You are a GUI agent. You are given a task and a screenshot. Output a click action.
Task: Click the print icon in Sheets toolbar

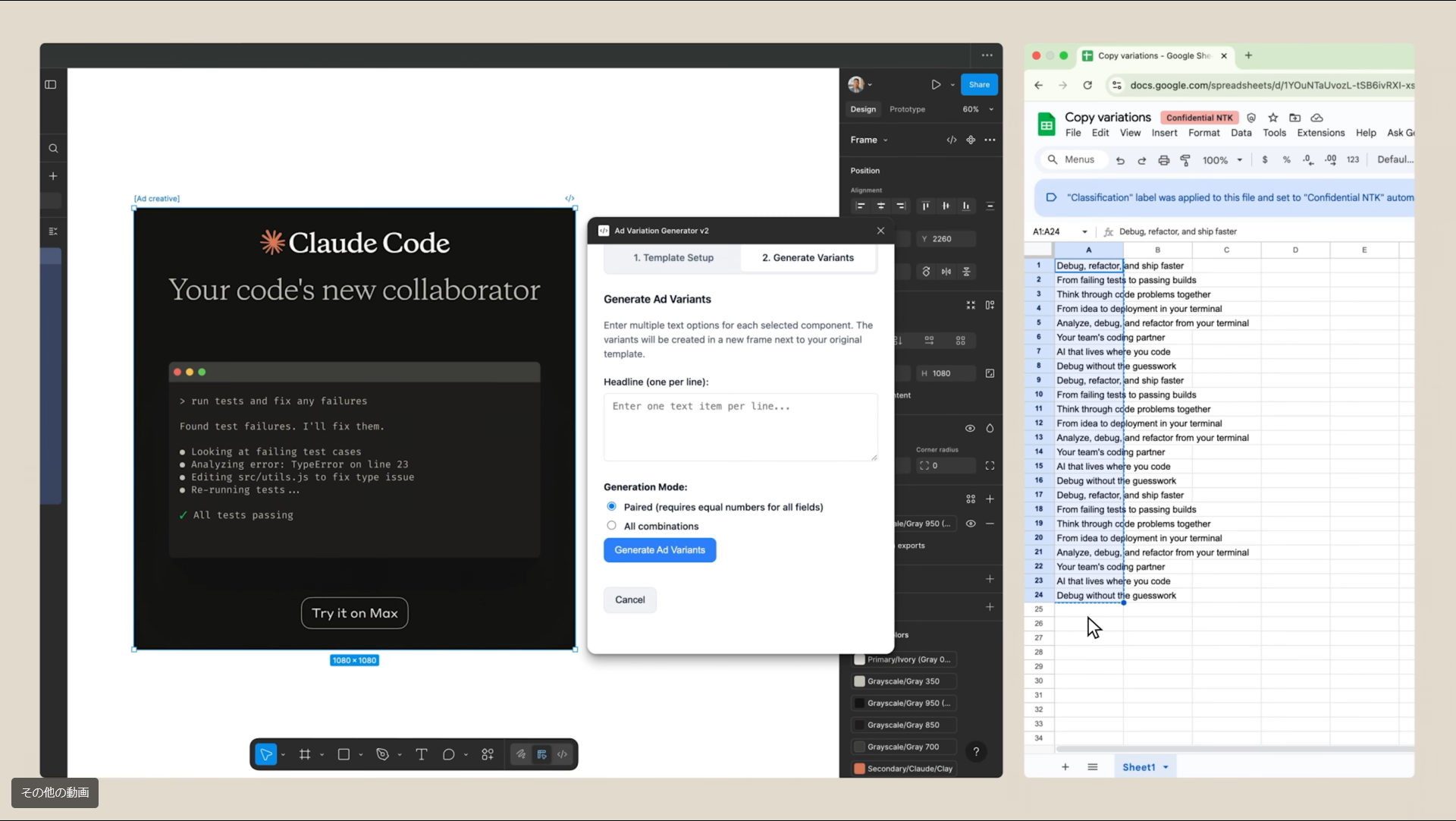pyautogui.click(x=1163, y=160)
